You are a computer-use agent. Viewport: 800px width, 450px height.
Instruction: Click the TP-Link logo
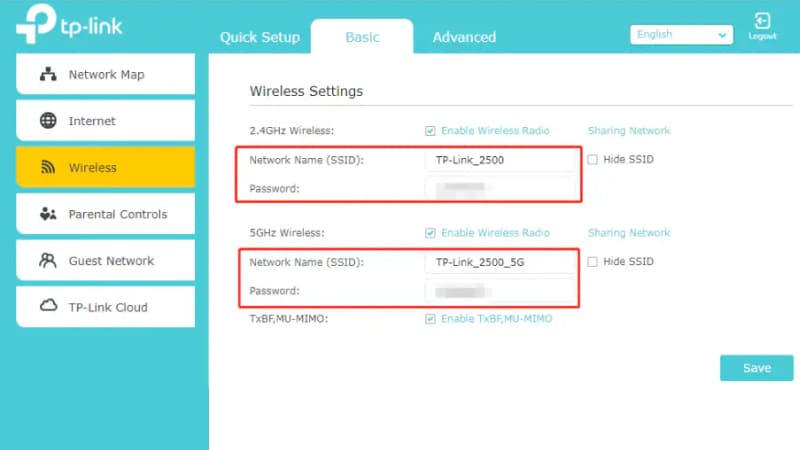point(69,24)
